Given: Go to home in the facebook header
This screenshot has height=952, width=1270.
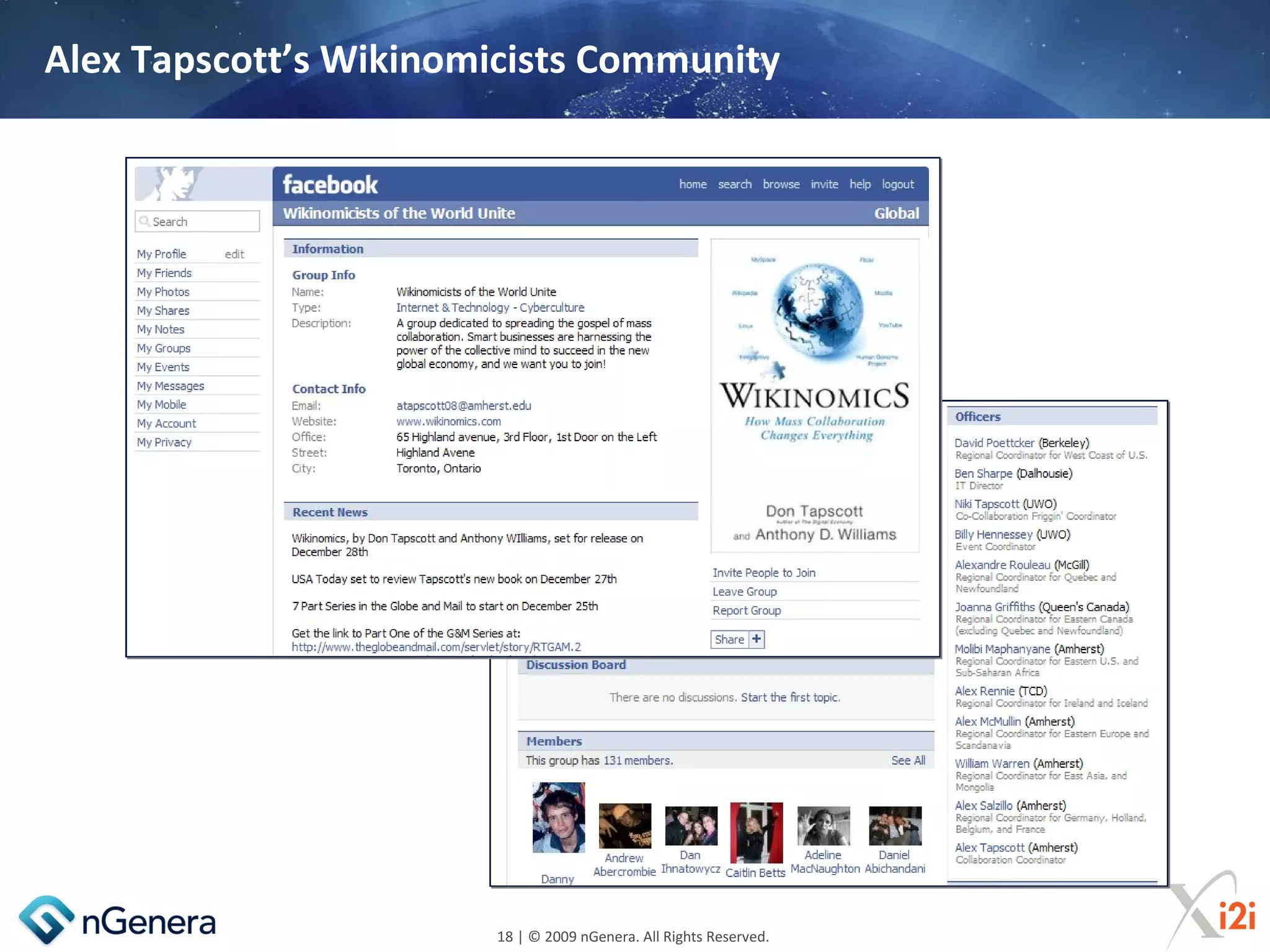Looking at the screenshot, I should click(x=693, y=184).
